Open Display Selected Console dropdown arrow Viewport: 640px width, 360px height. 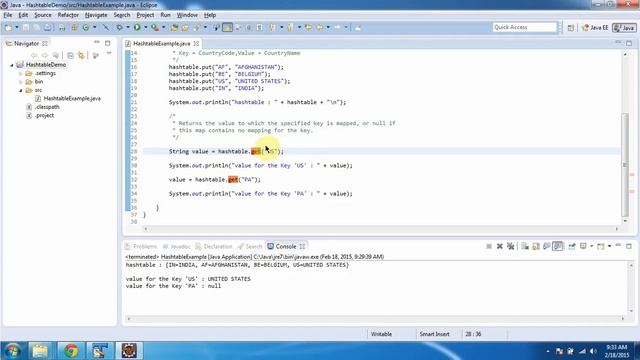click(x=591, y=246)
